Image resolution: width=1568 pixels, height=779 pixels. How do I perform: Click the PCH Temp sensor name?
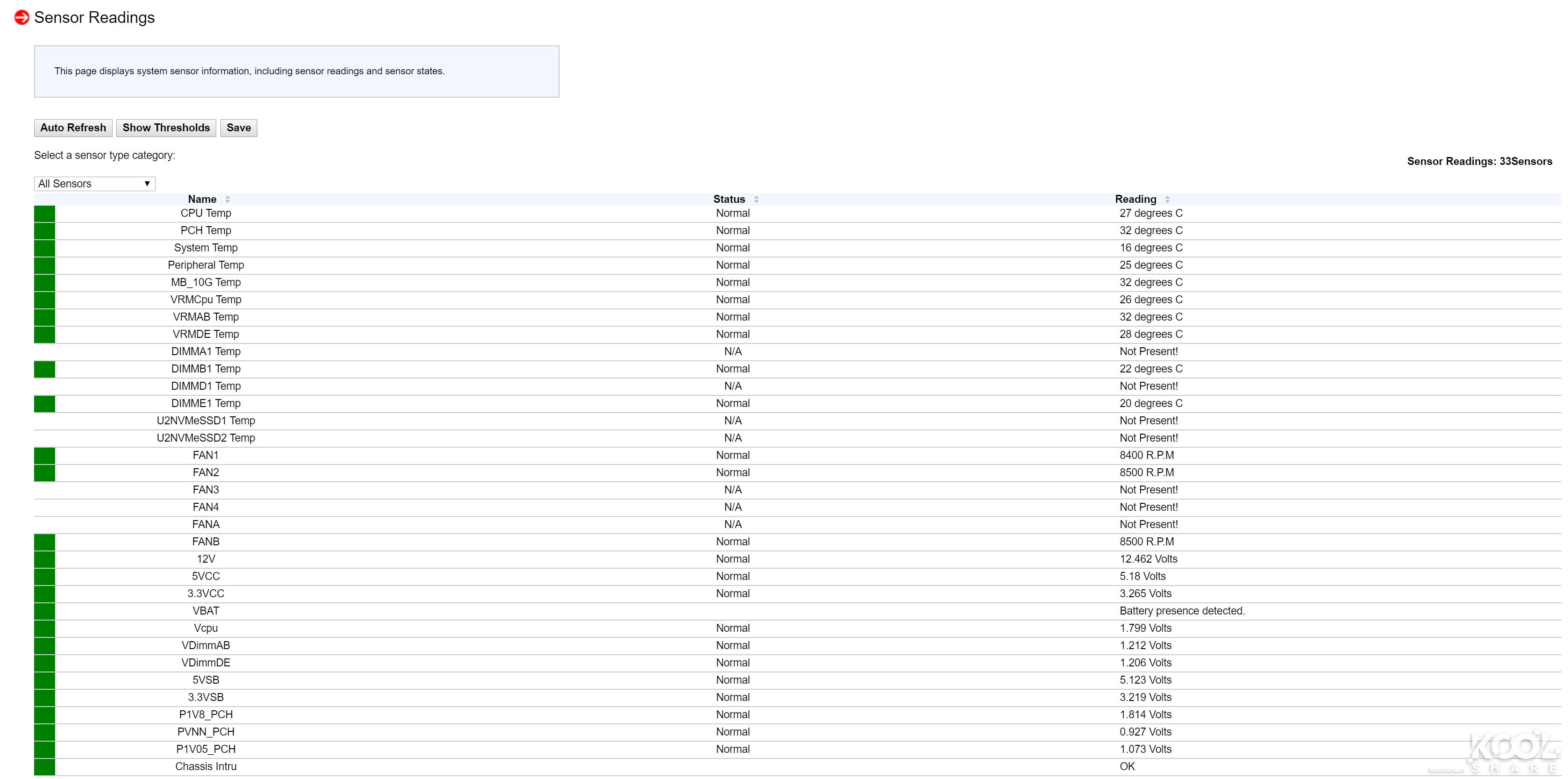(206, 230)
